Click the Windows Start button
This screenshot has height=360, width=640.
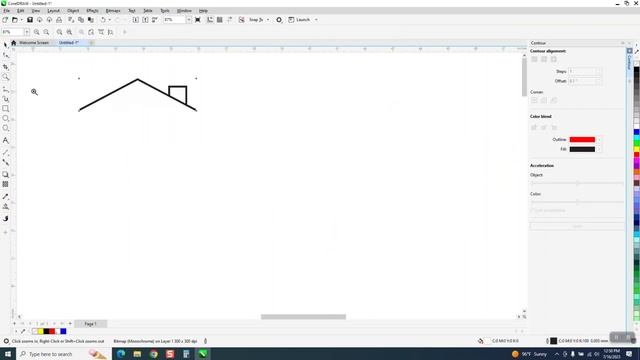(x=8, y=354)
